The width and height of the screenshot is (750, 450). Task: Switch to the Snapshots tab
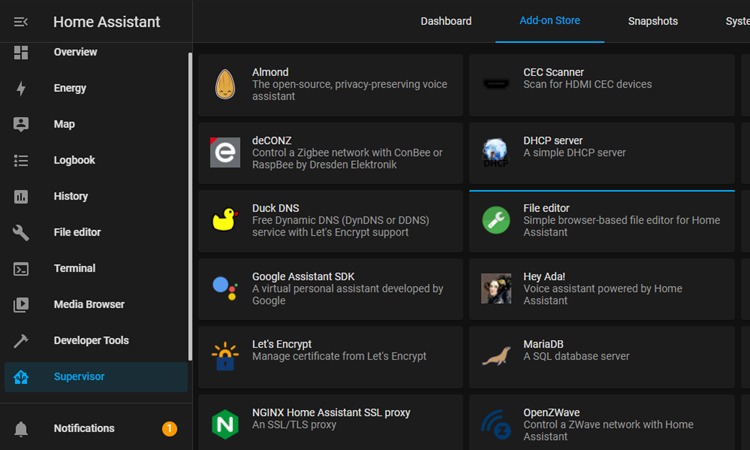point(653,21)
